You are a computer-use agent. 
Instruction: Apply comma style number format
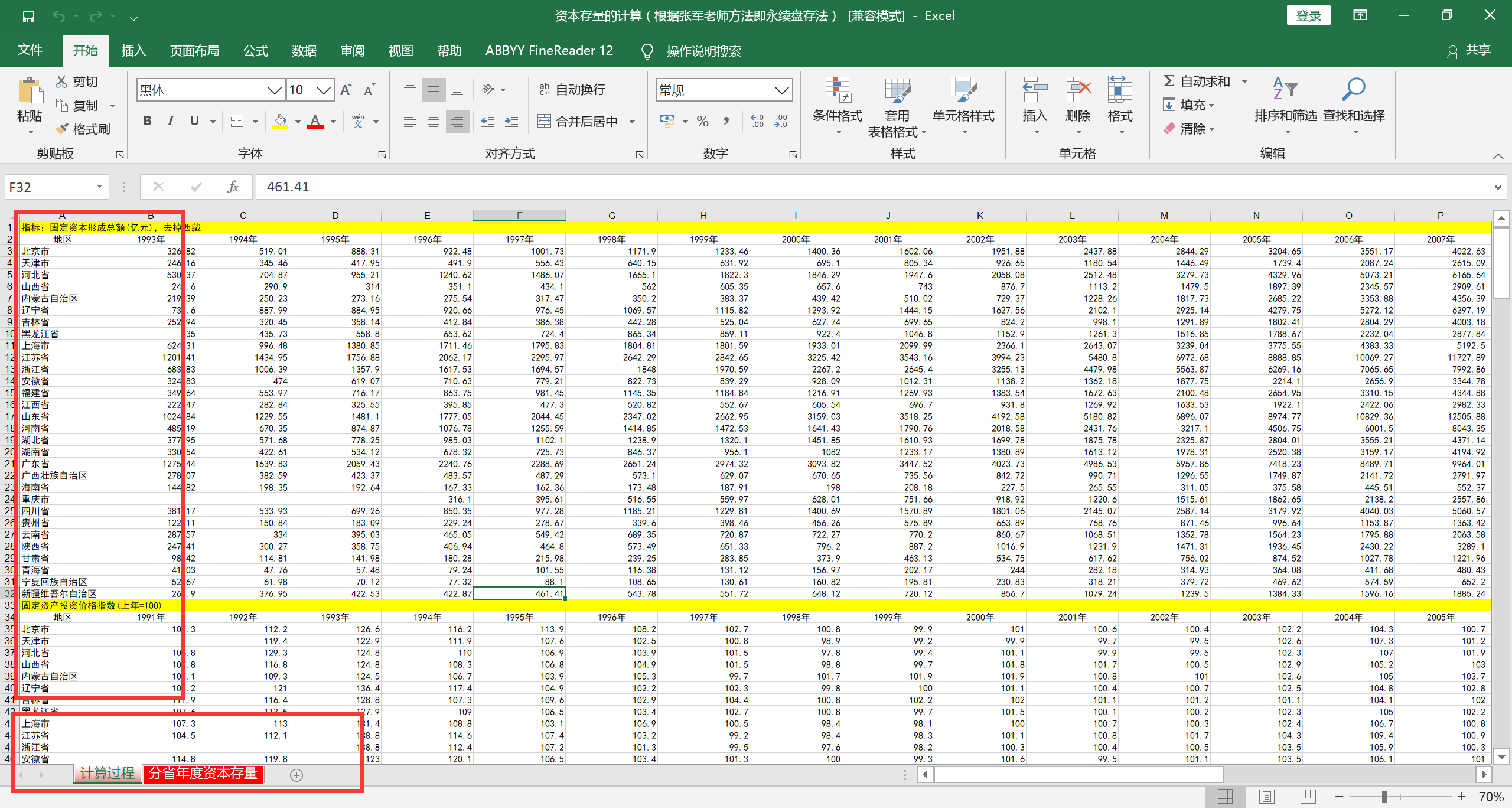726,121
